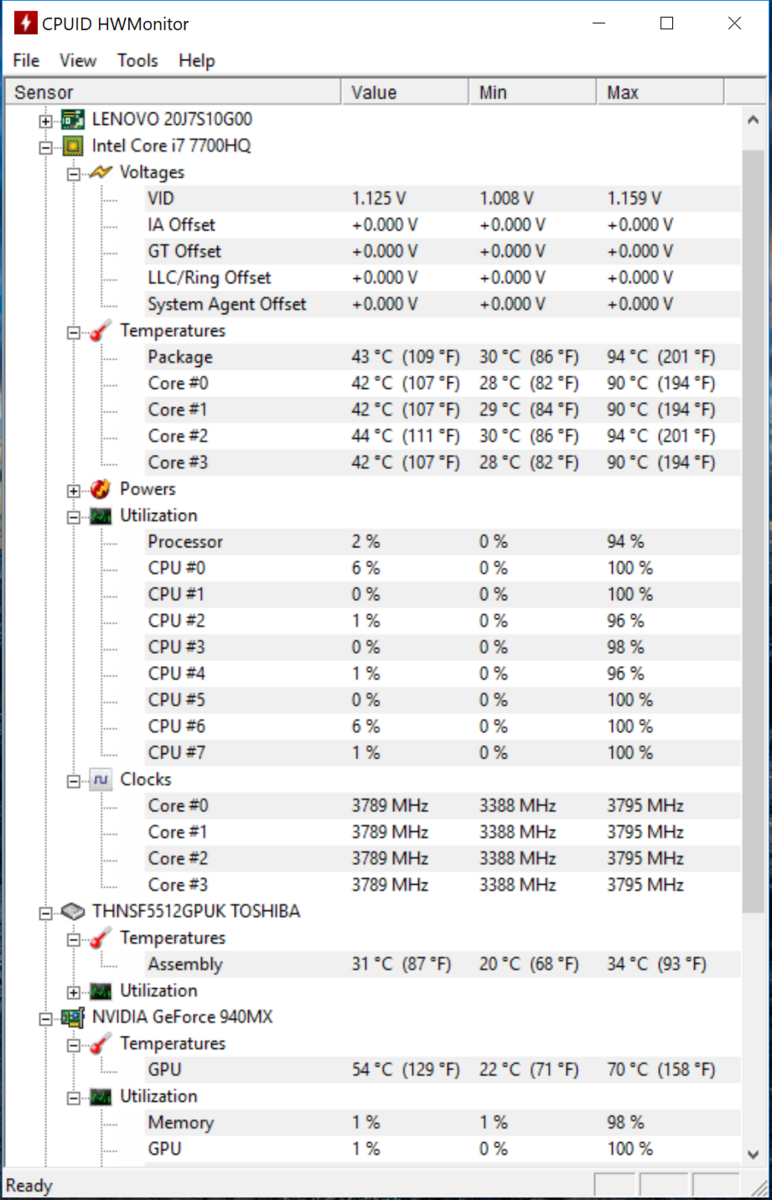Collapse the Intel Core i7 7700HQ tree
Image resolution: width=772 pixels, height=1200 pixels.
(x=45, y=147)
